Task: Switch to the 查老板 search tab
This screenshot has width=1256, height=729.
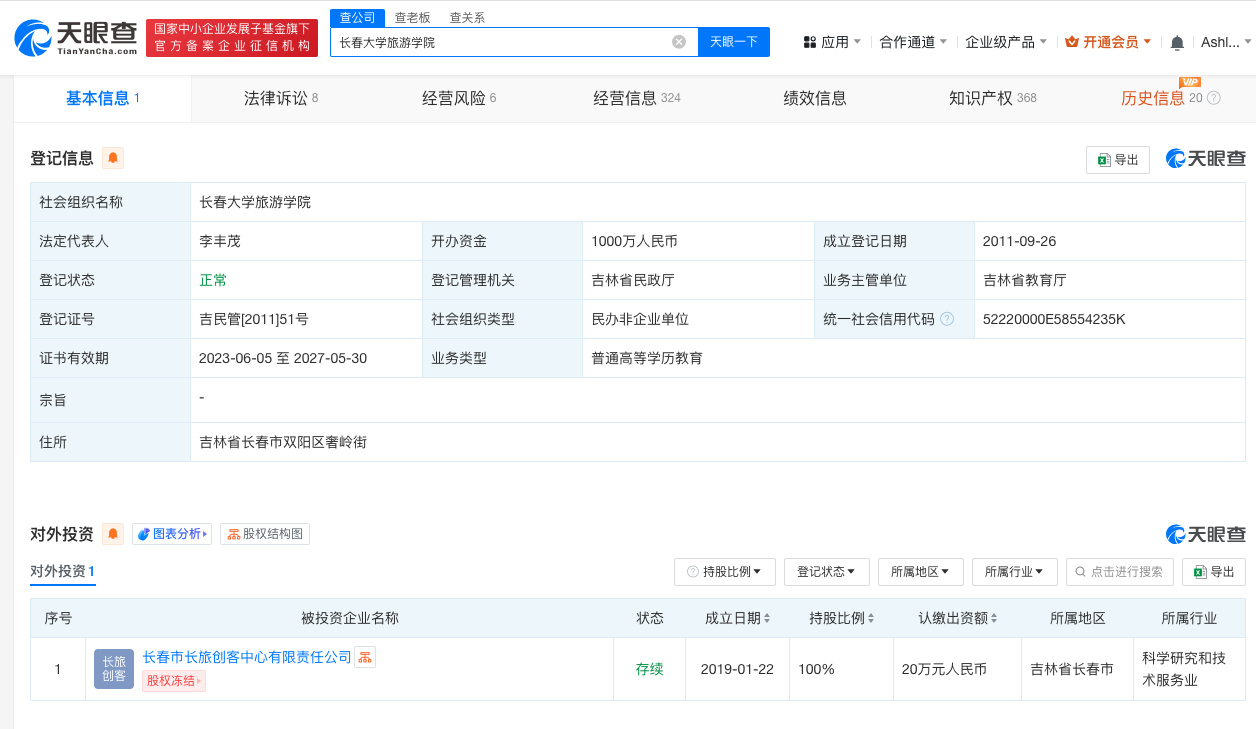Action: [x=412, y=17]
